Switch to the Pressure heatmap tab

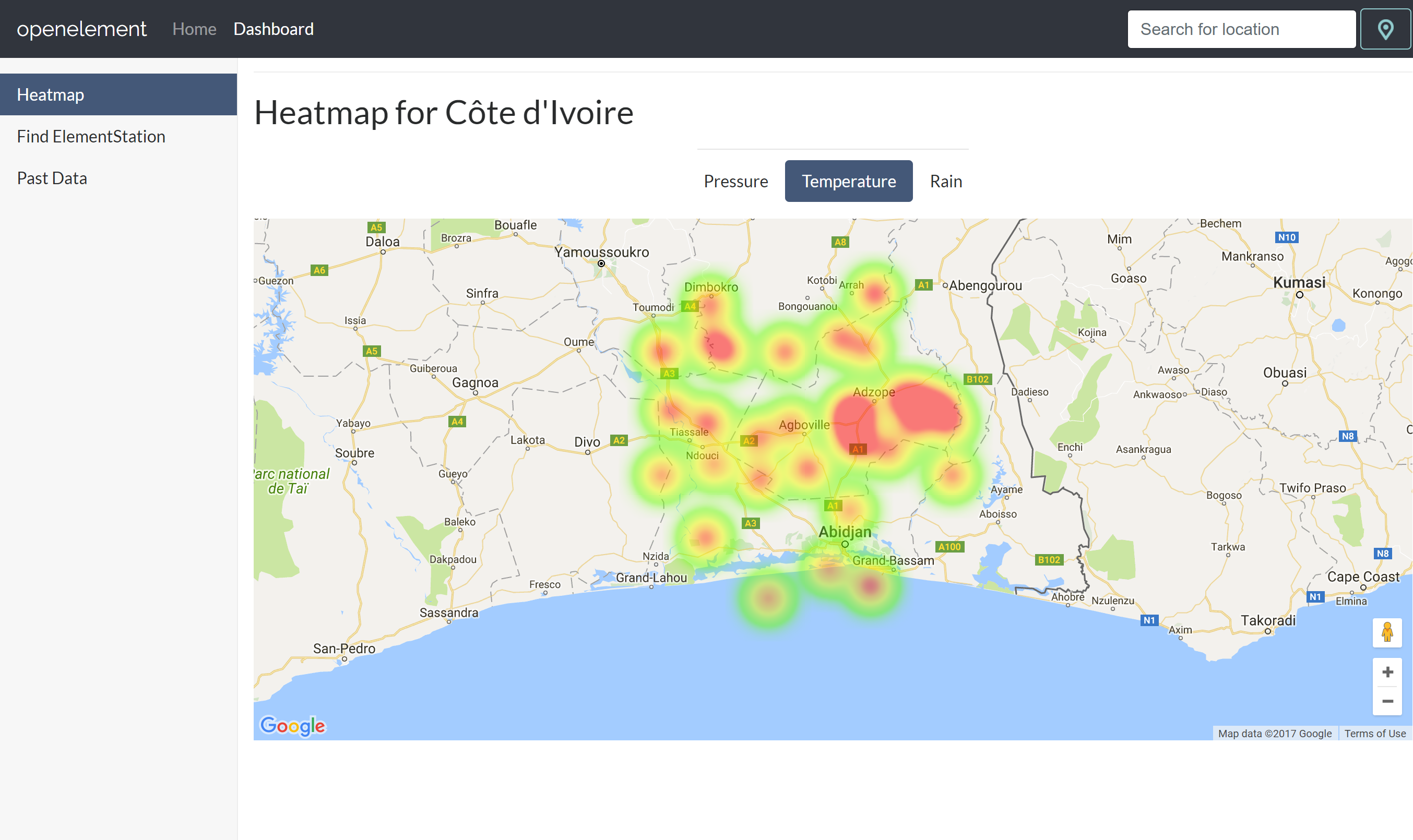(x=735, y=181)
